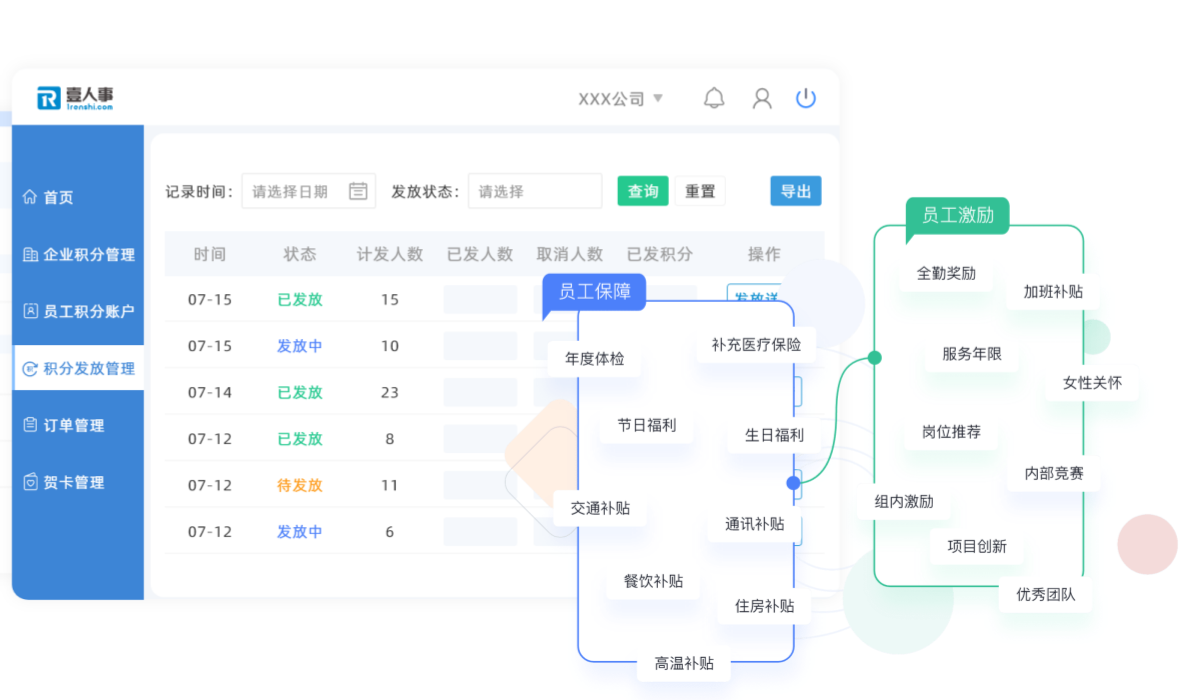Select the 女性关怀 tag

click(1092, 383)
